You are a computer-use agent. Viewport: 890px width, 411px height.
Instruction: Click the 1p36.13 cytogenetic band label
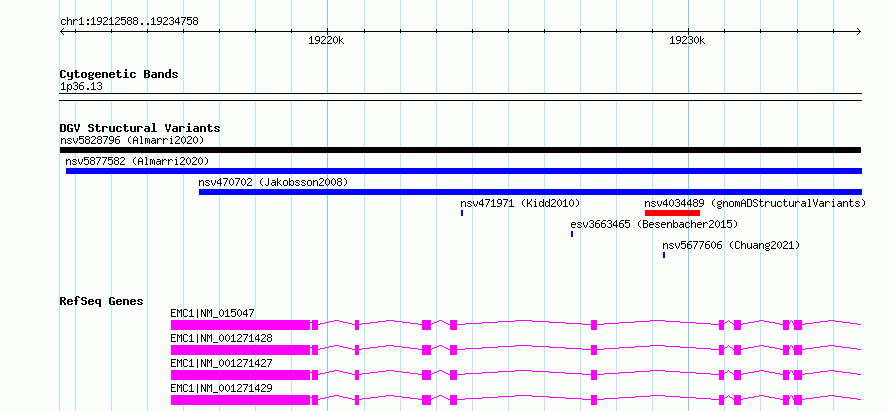81,87
